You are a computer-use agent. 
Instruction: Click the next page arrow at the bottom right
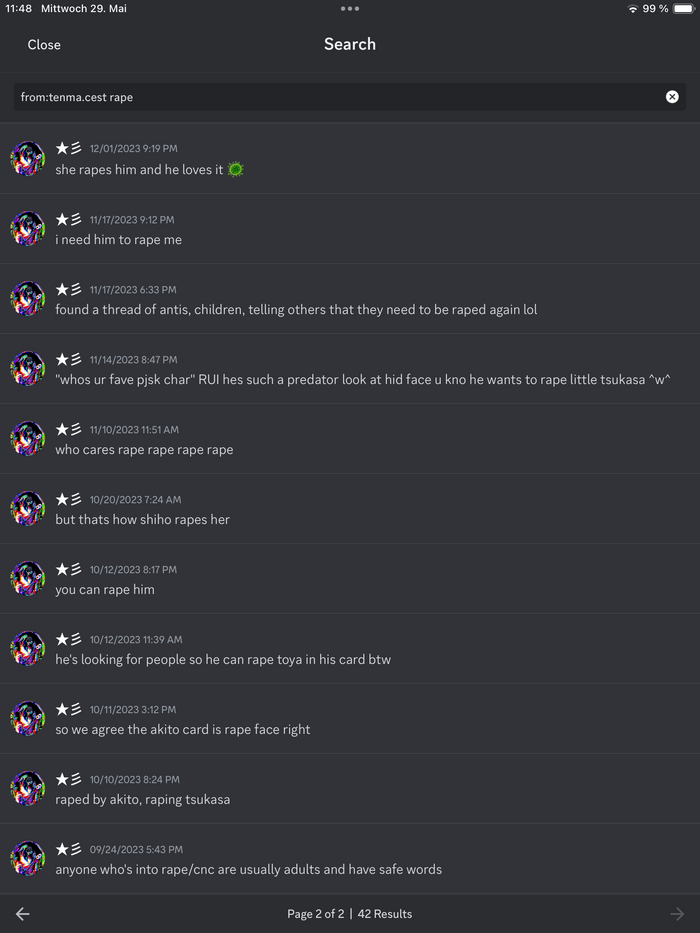coord(677,914)
